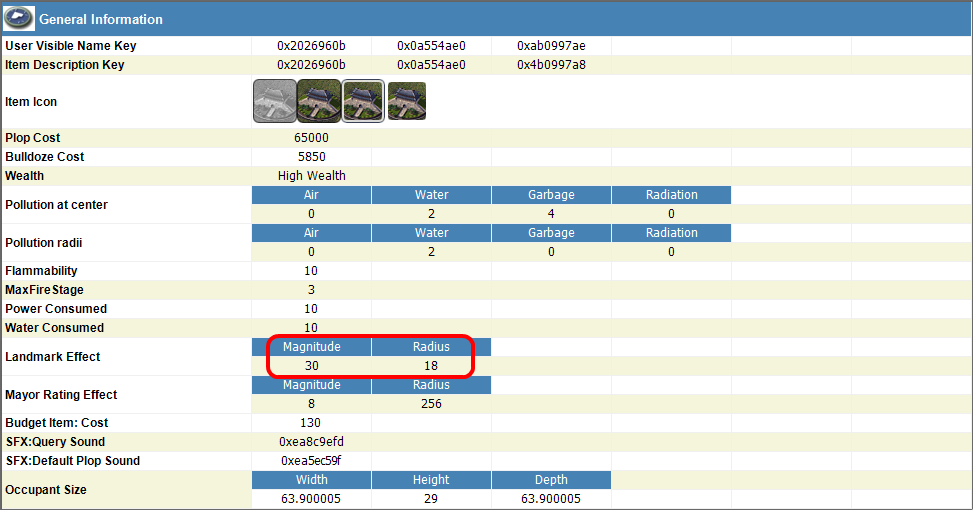Click the Plop Cost value 65000
Screen dimensions: 973x510
tap(312, 138)
